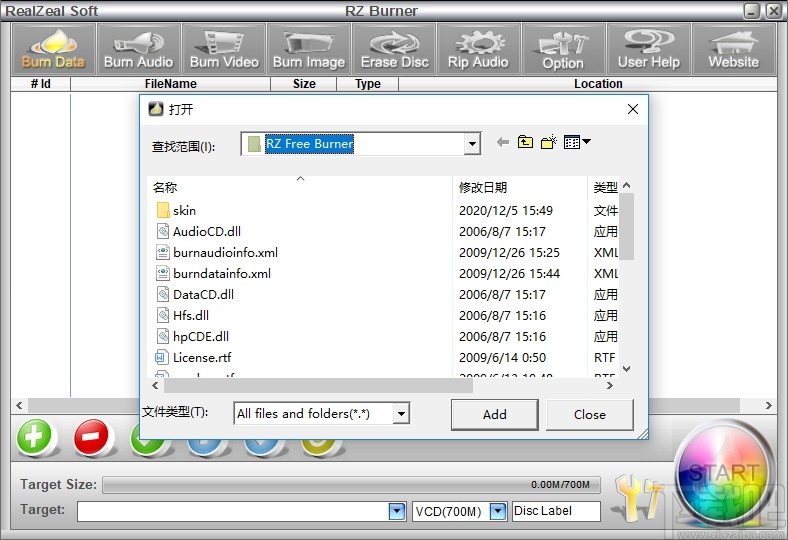Viewport: 788px width, 540px height.
Task: Open the Rip Audio tool
Action: (478, 49)
